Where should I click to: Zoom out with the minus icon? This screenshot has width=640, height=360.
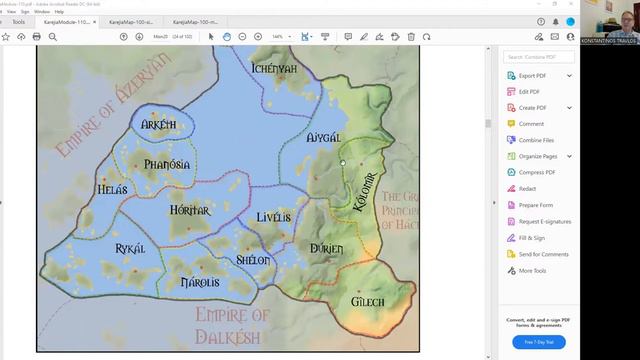[x=242, y=37]
